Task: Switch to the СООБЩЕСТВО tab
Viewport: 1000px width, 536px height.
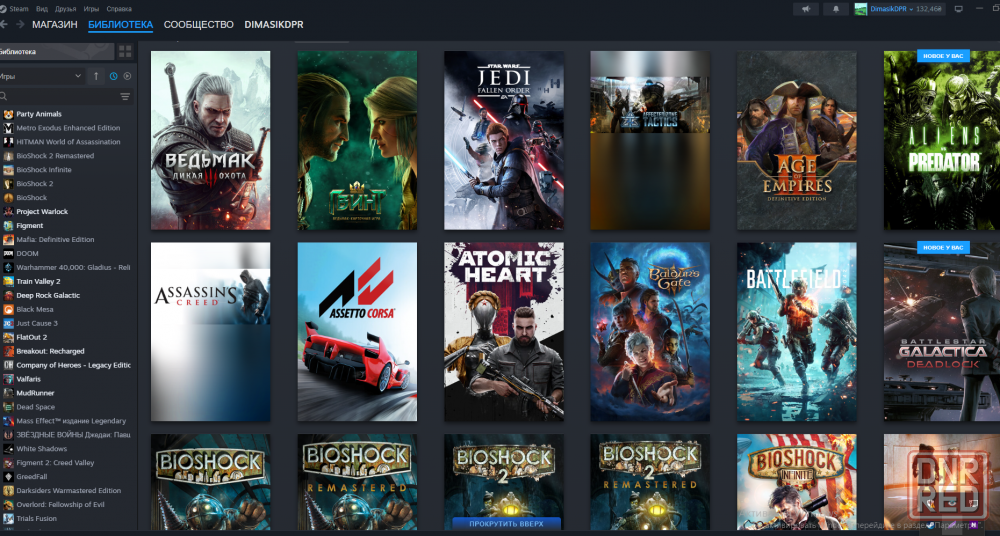Action: (199, 25)
